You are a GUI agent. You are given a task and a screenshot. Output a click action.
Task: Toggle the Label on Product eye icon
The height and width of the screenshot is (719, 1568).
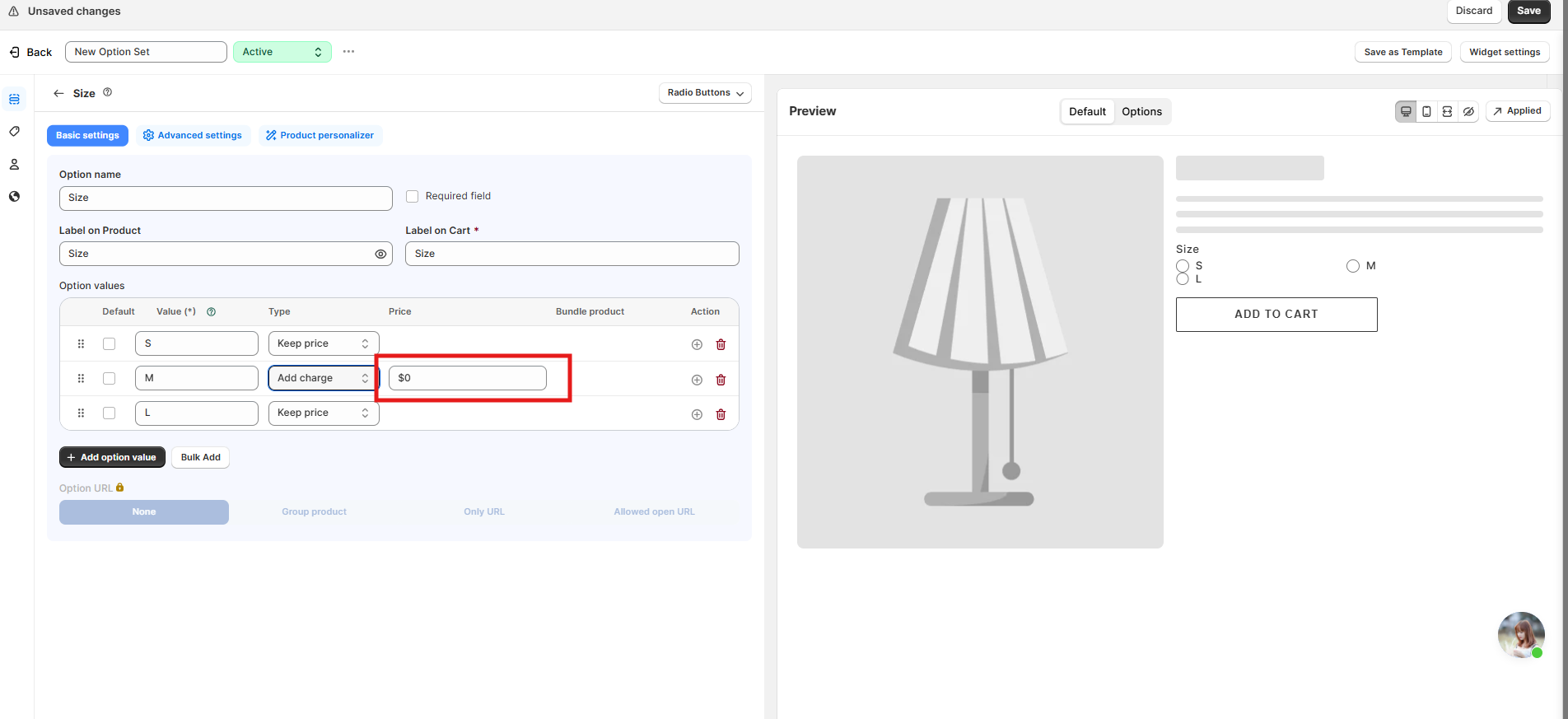click(x=380, y=254)
